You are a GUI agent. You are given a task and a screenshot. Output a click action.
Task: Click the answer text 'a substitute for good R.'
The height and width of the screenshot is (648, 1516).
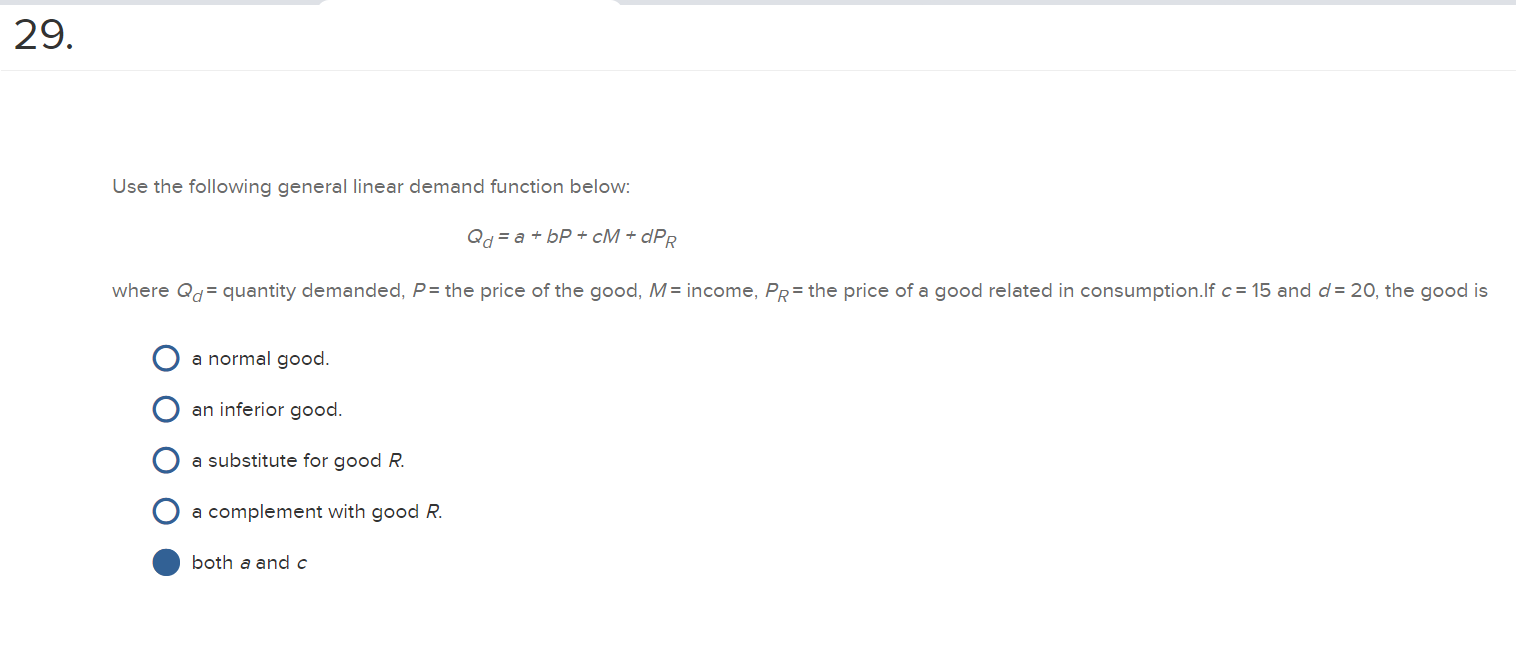pos(297,460)
